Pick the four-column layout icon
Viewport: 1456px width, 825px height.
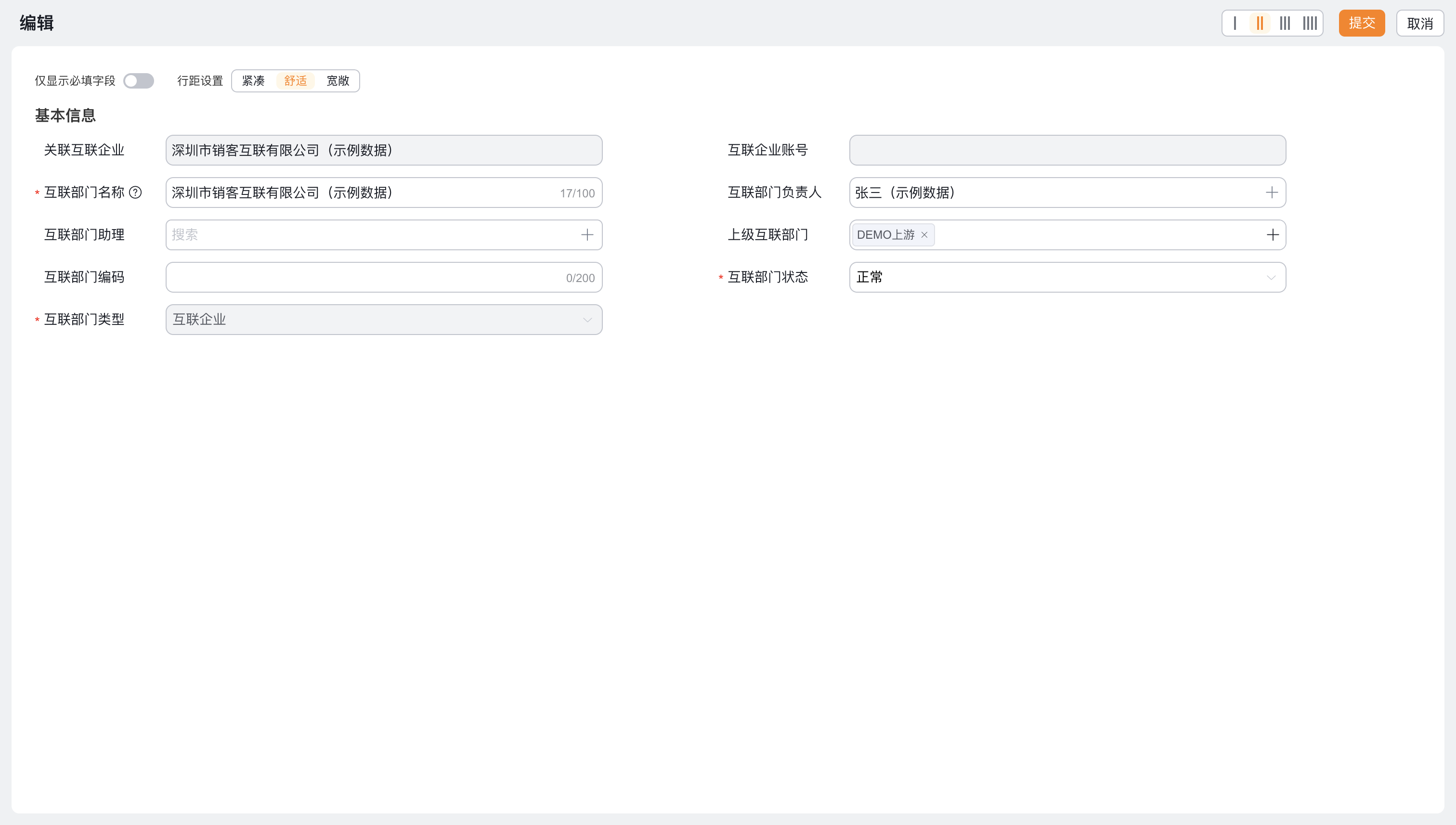[1310, 23]
